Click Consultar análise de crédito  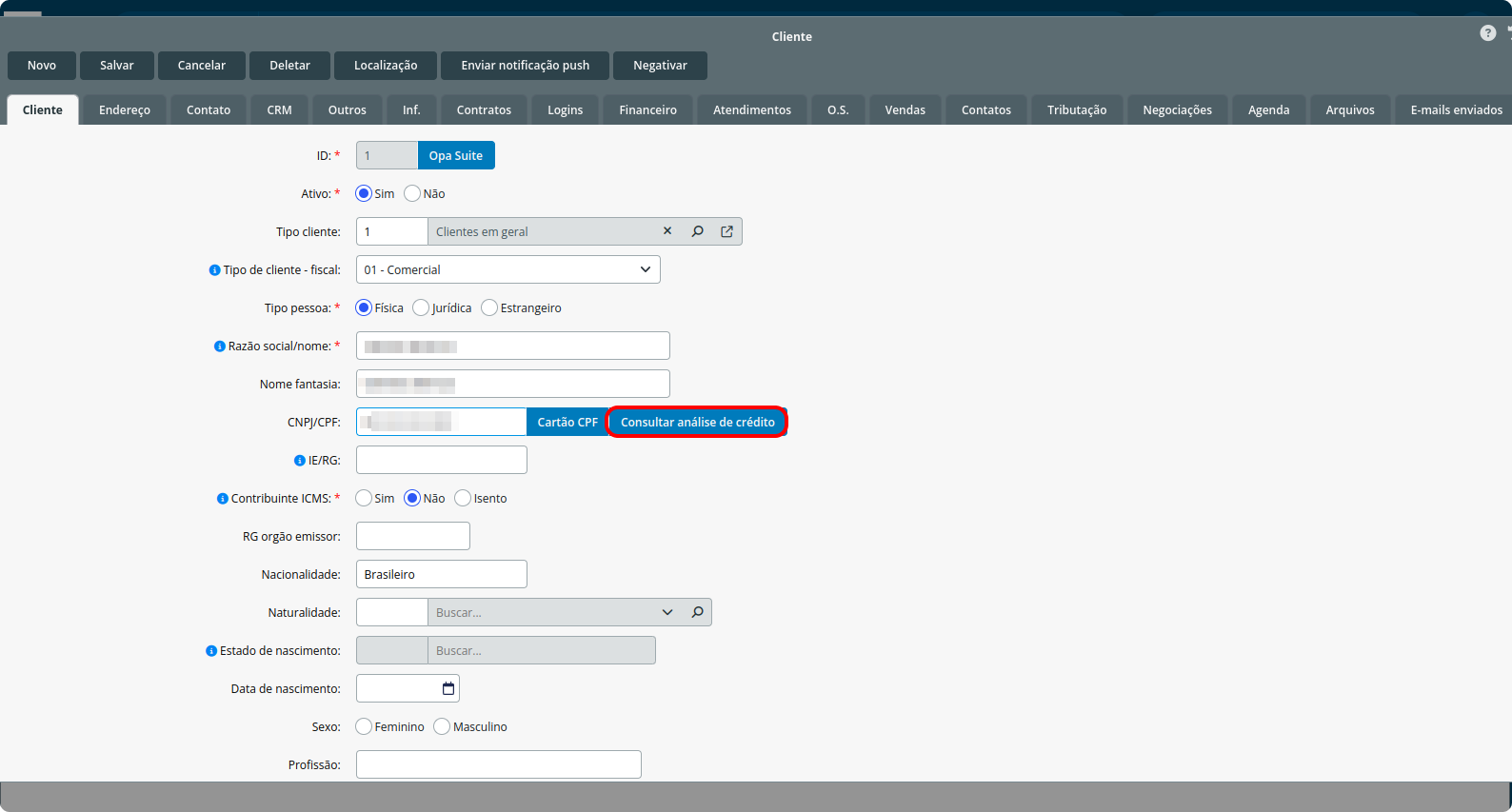(x=697, y=422)
